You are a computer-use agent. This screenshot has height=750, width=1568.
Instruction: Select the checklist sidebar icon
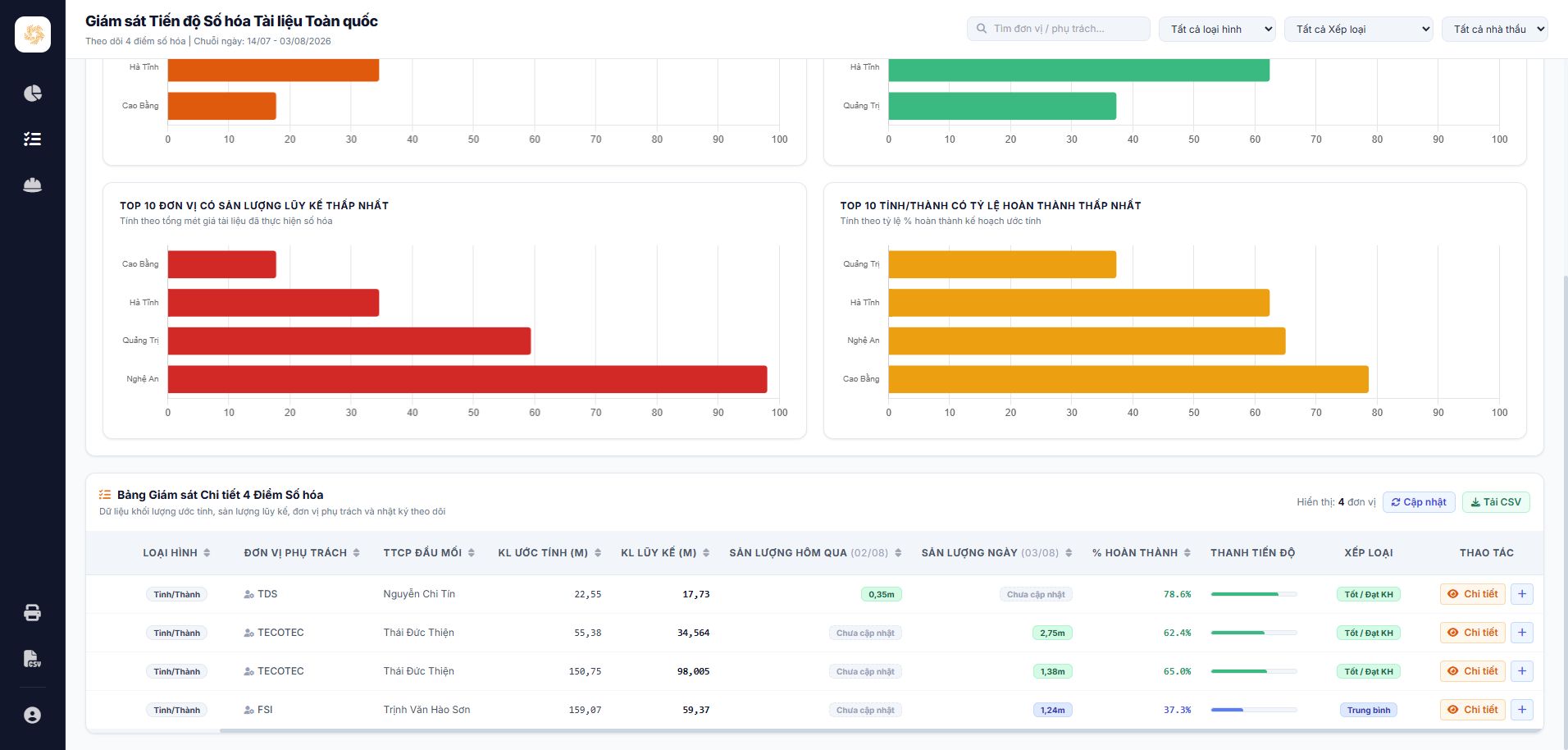click(x=33, y=139)
